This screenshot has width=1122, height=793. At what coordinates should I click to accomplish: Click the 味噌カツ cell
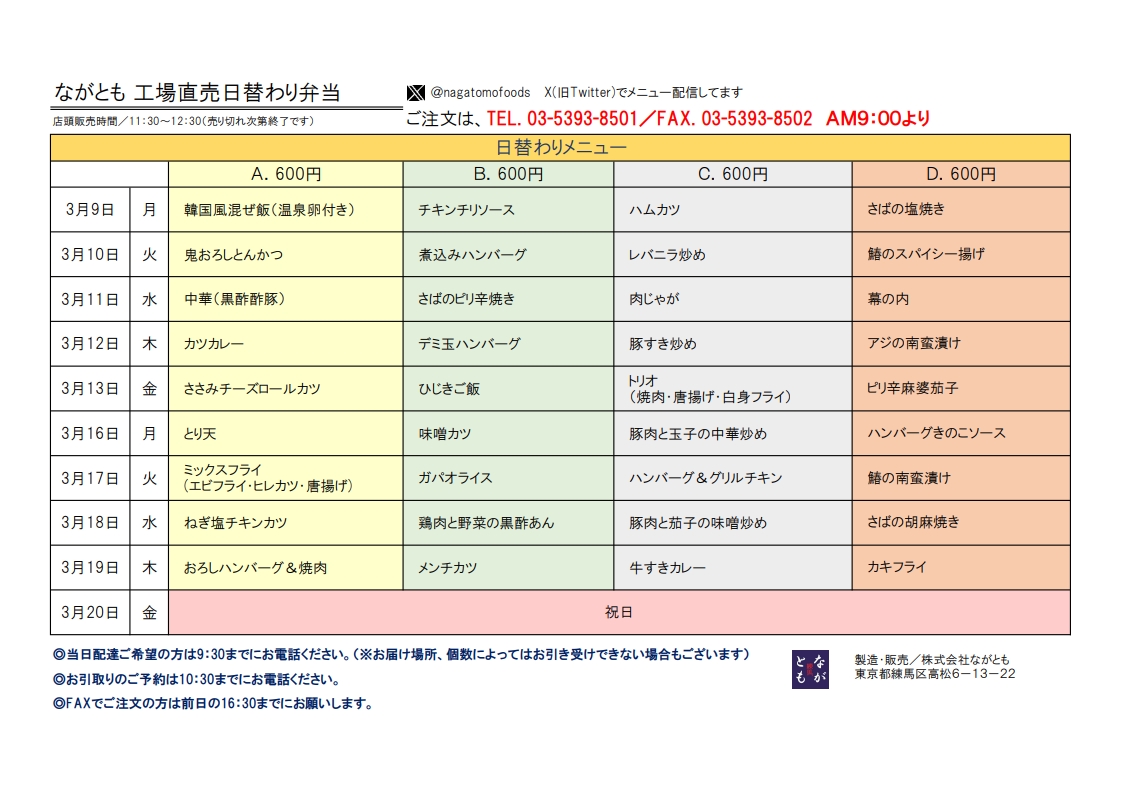(x=508, y=433)
